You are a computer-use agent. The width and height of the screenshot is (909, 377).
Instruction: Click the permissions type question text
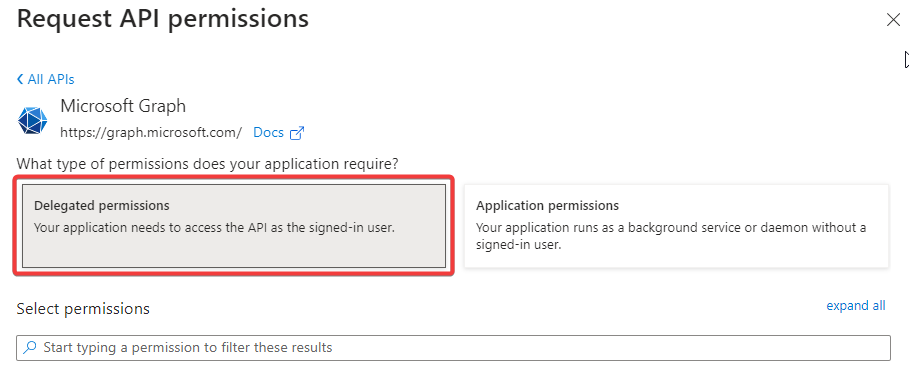click(208, 164)
